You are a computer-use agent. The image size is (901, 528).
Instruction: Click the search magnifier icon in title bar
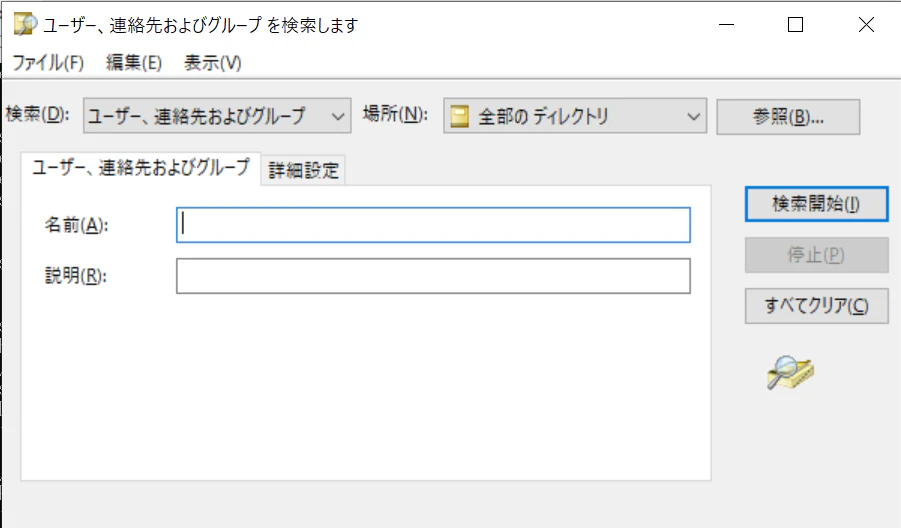click(x=25, y=25)
